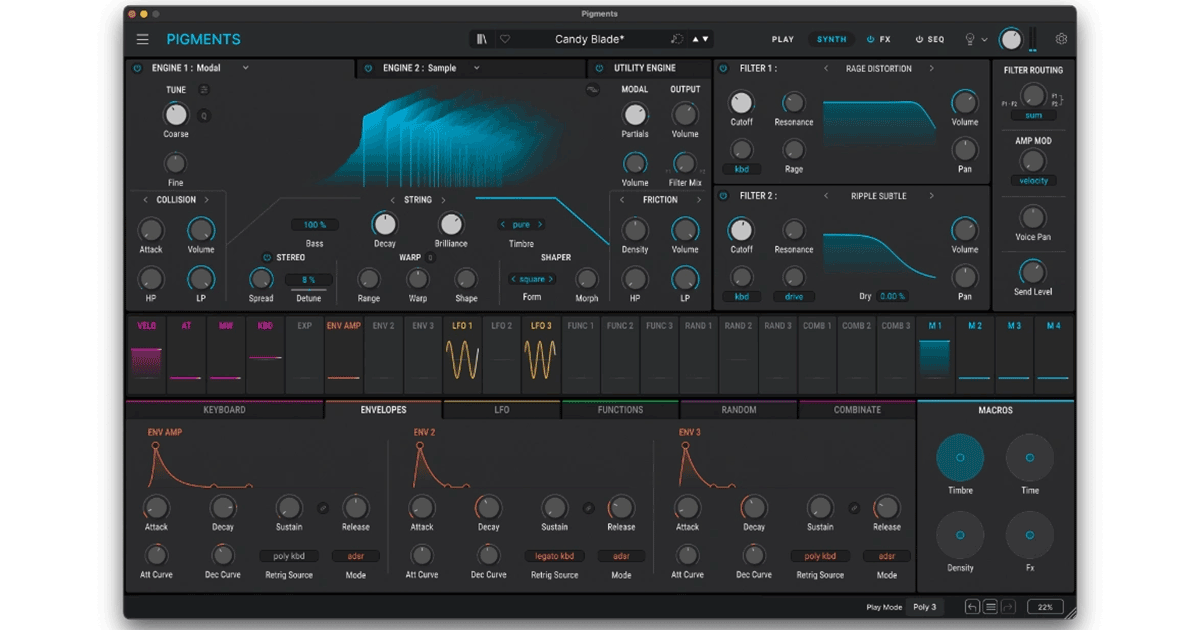This screenshot has height=630, width=1200.
Task: Toggle the FX section power button
Action: (870, 39)
